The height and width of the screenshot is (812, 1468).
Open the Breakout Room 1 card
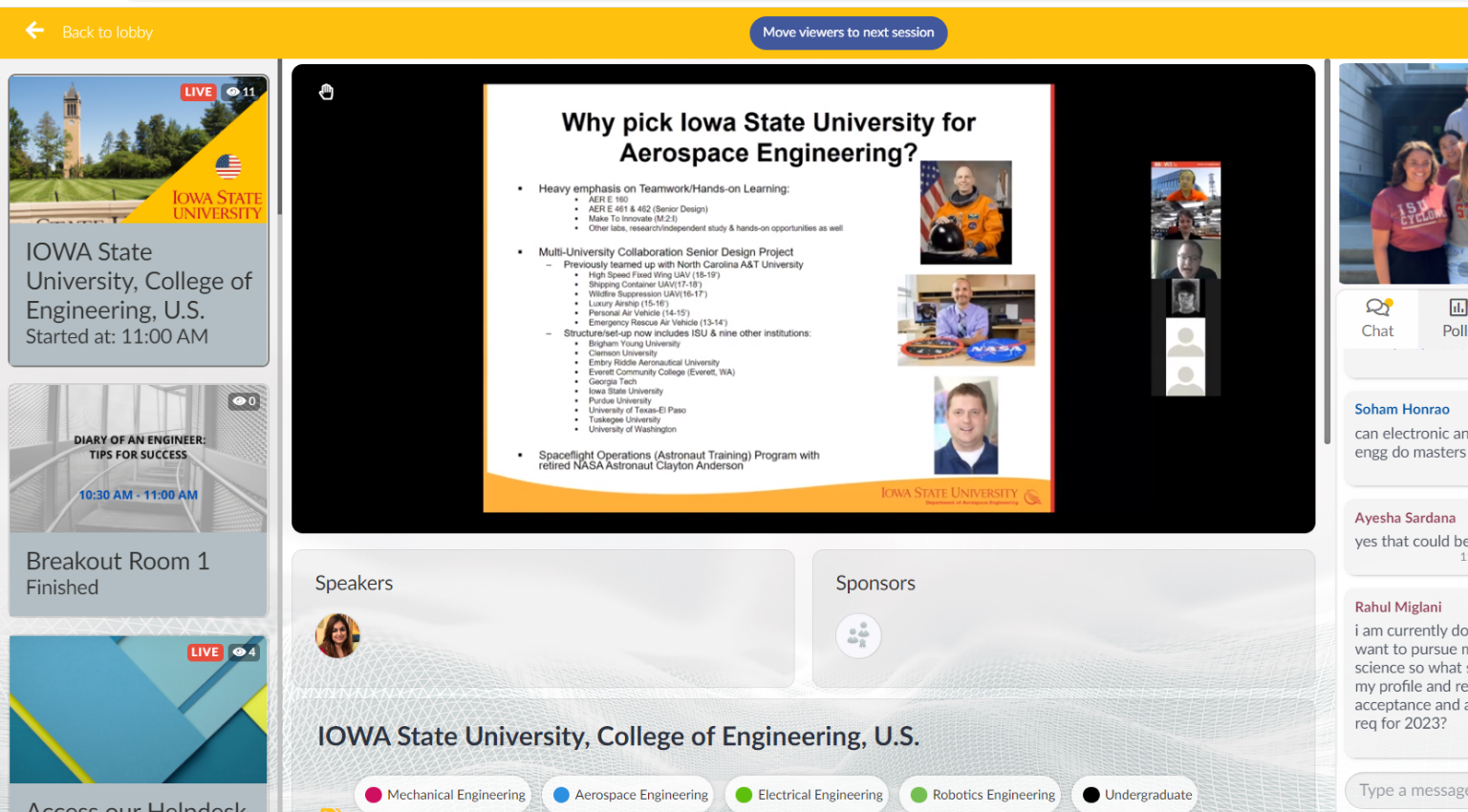pos(139,501)
